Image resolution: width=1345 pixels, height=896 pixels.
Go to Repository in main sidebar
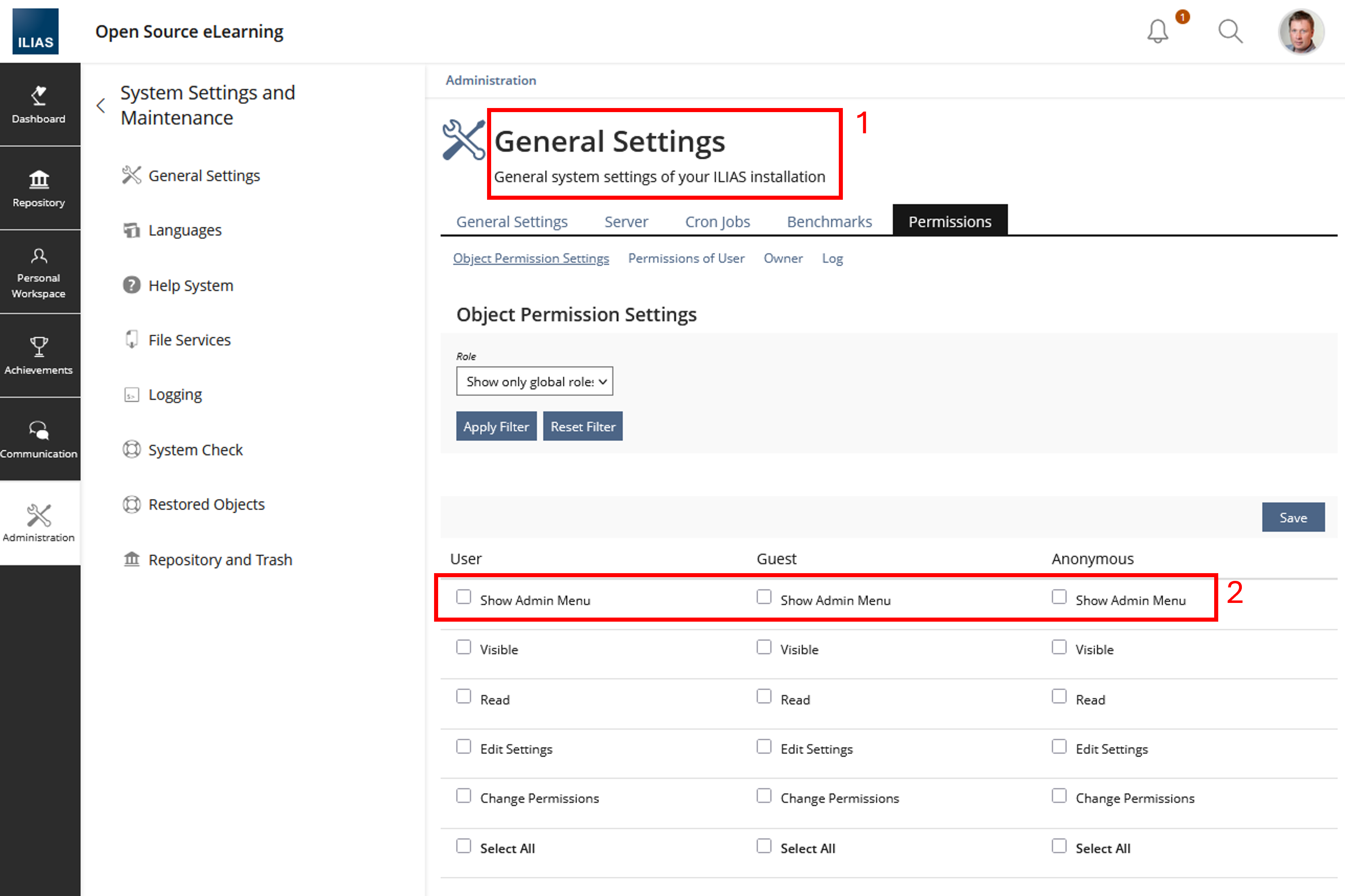(x=39, y=189)
